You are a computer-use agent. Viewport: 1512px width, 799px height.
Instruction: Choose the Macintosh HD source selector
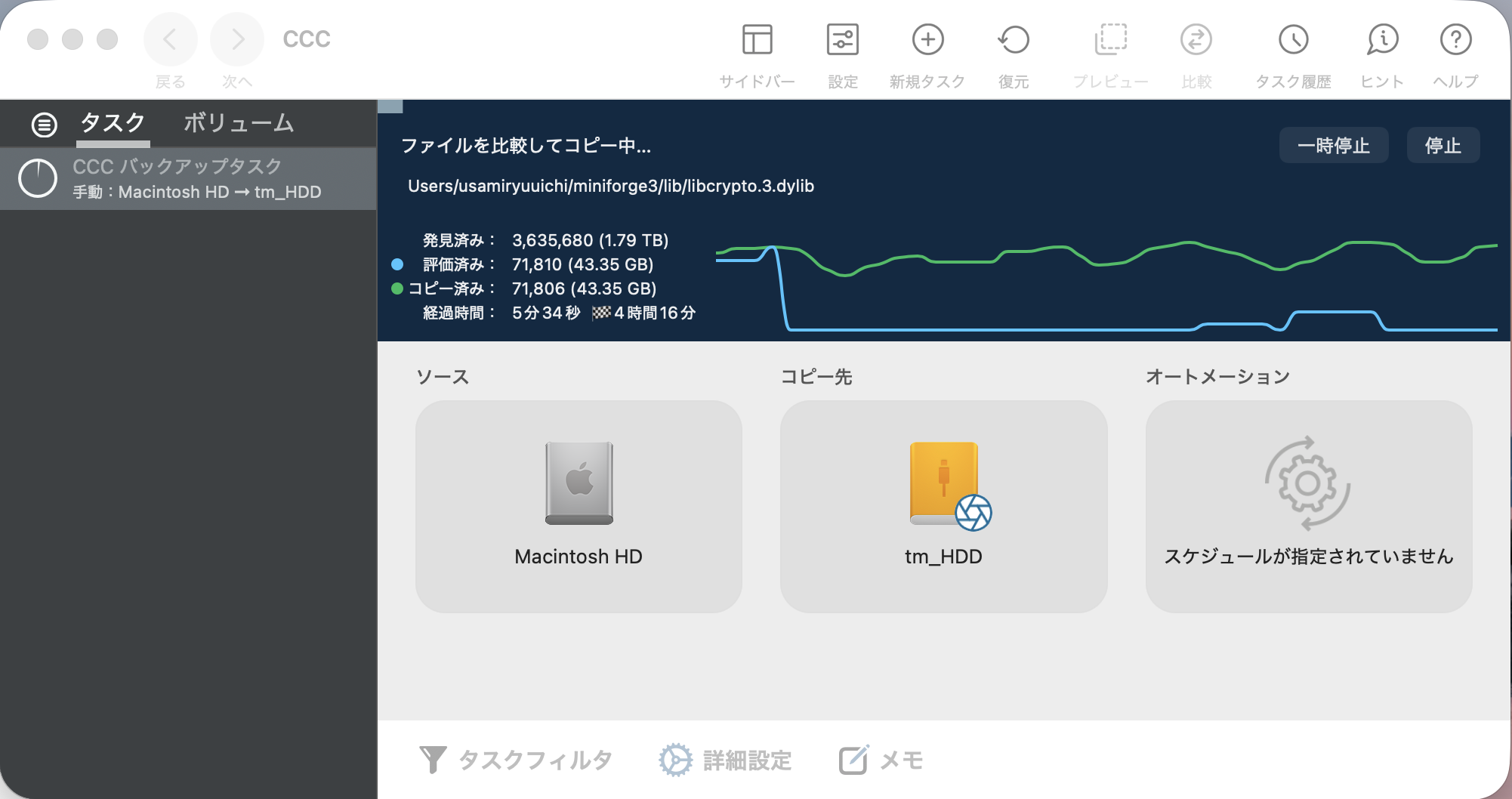point(579,506)
